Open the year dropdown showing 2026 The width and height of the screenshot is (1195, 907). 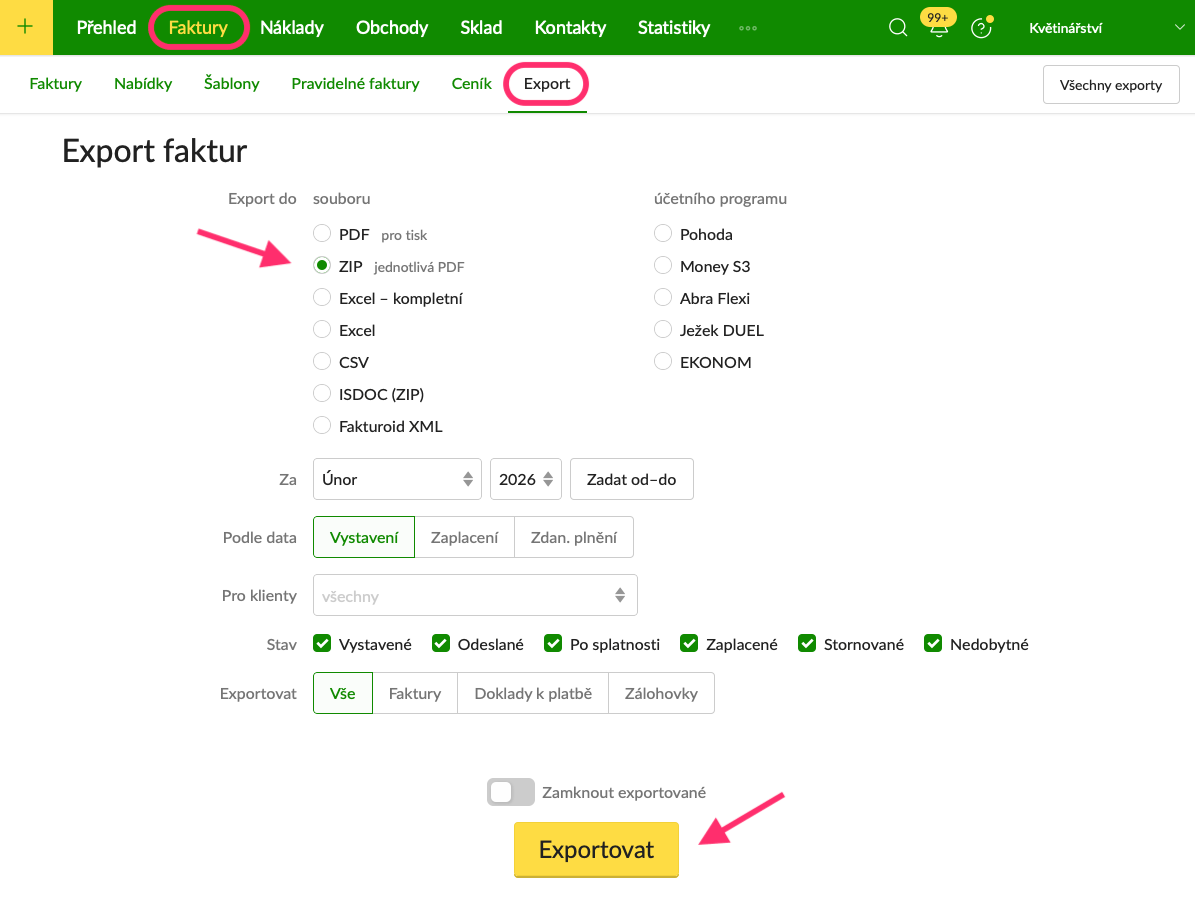point(526,479)
